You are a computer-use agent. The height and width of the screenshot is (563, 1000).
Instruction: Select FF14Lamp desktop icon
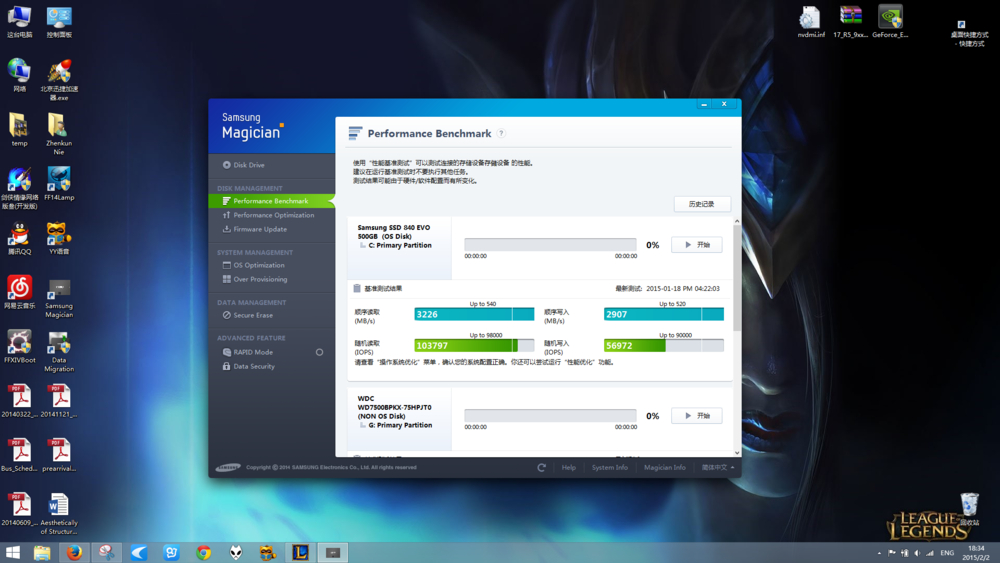(x=59, y=184)
